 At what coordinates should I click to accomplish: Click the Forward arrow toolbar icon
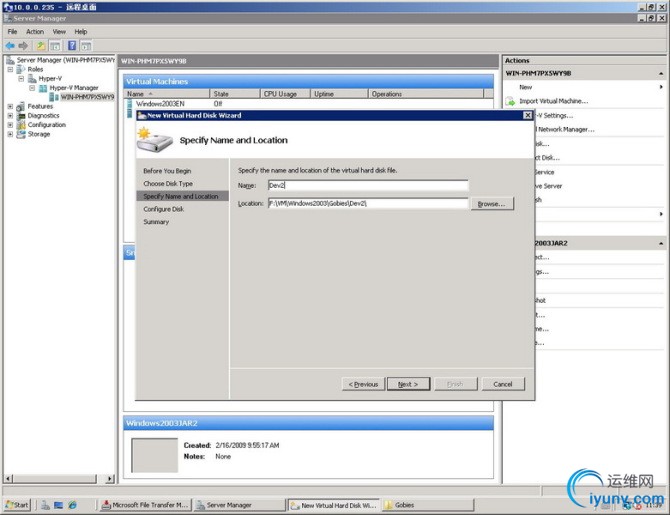(x=23, y=45)
